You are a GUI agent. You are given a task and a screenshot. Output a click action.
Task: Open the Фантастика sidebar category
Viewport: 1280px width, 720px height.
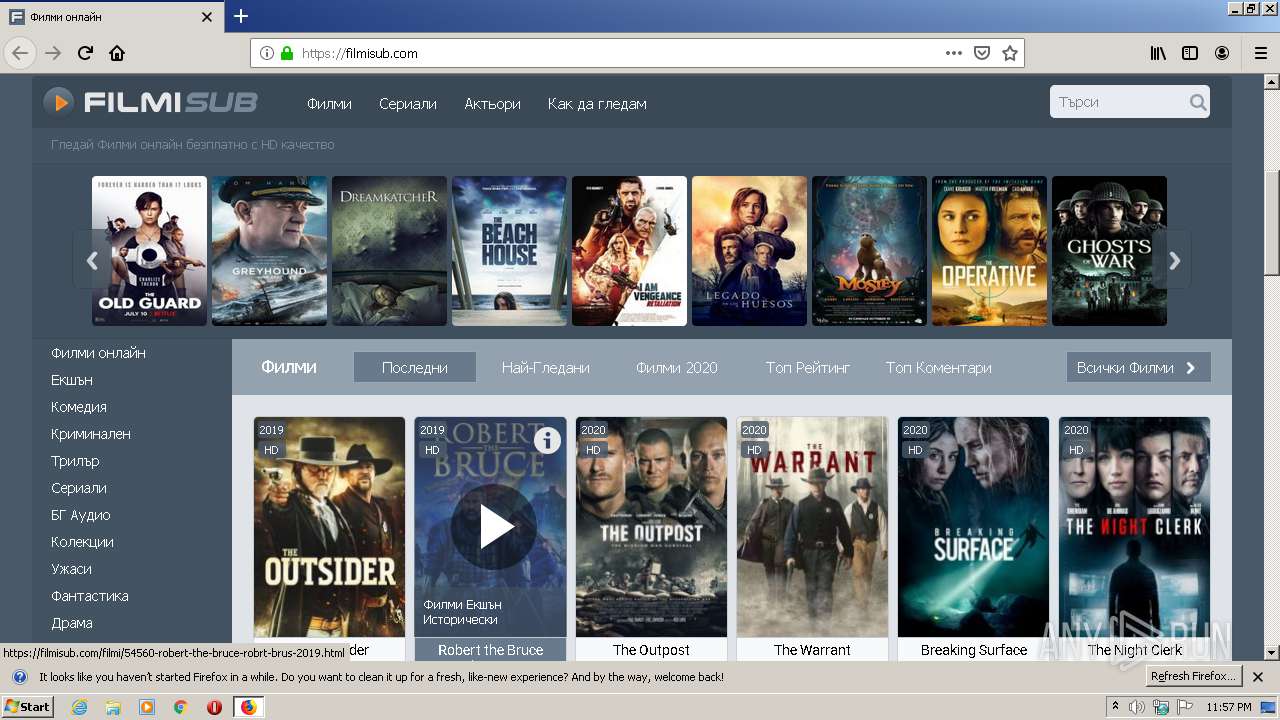click(90, 596)
